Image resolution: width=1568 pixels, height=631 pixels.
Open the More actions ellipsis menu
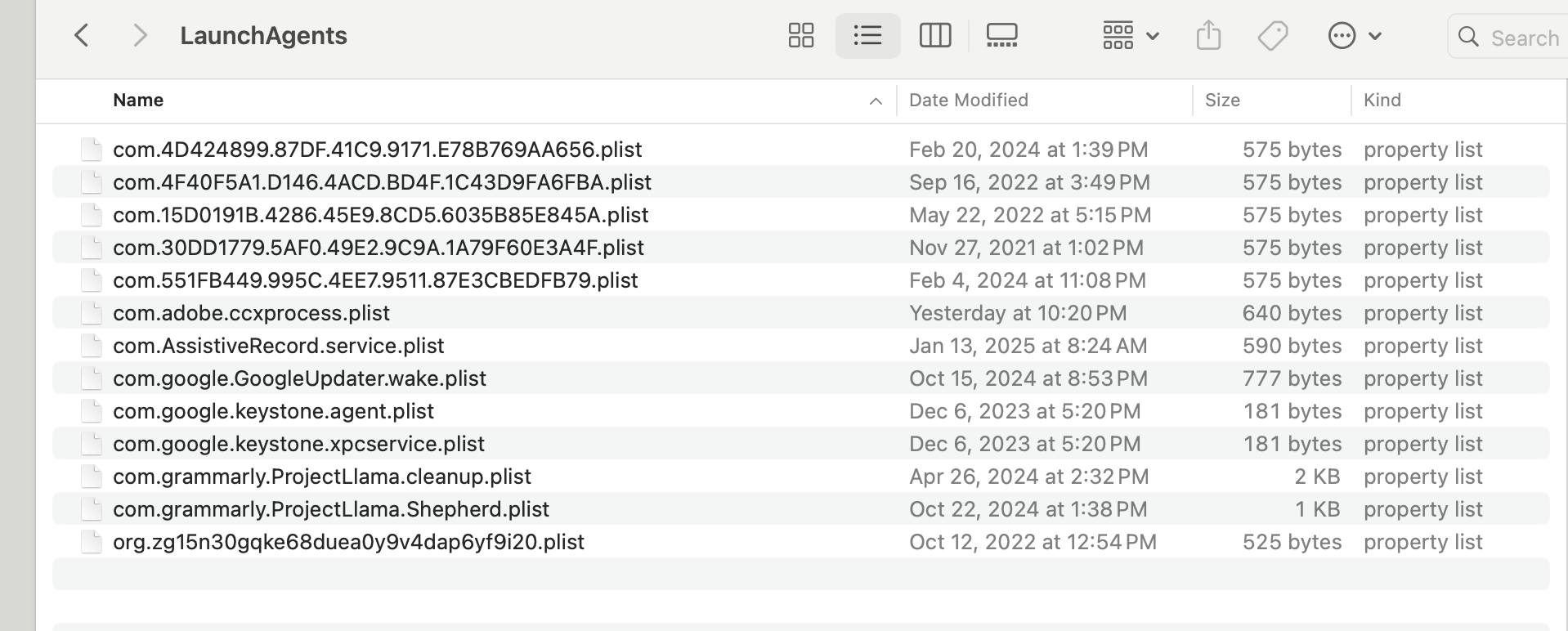[1354, 36]
